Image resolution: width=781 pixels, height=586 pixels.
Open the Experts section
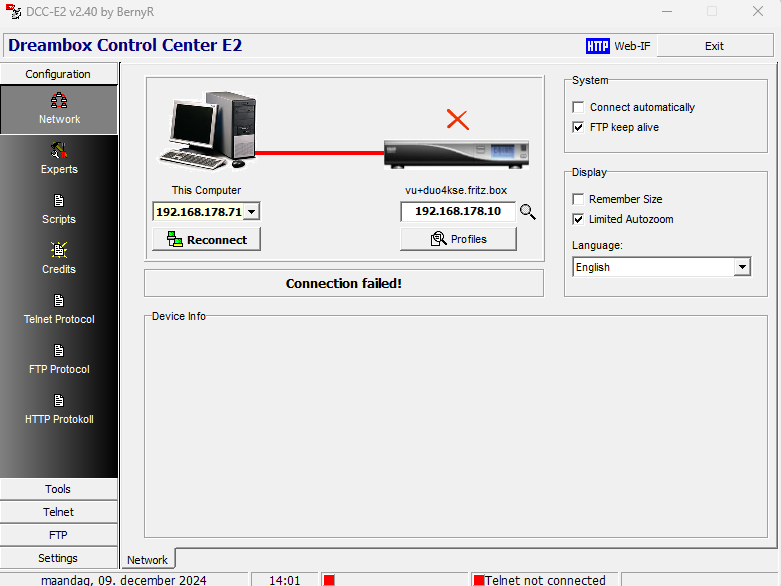59,159
